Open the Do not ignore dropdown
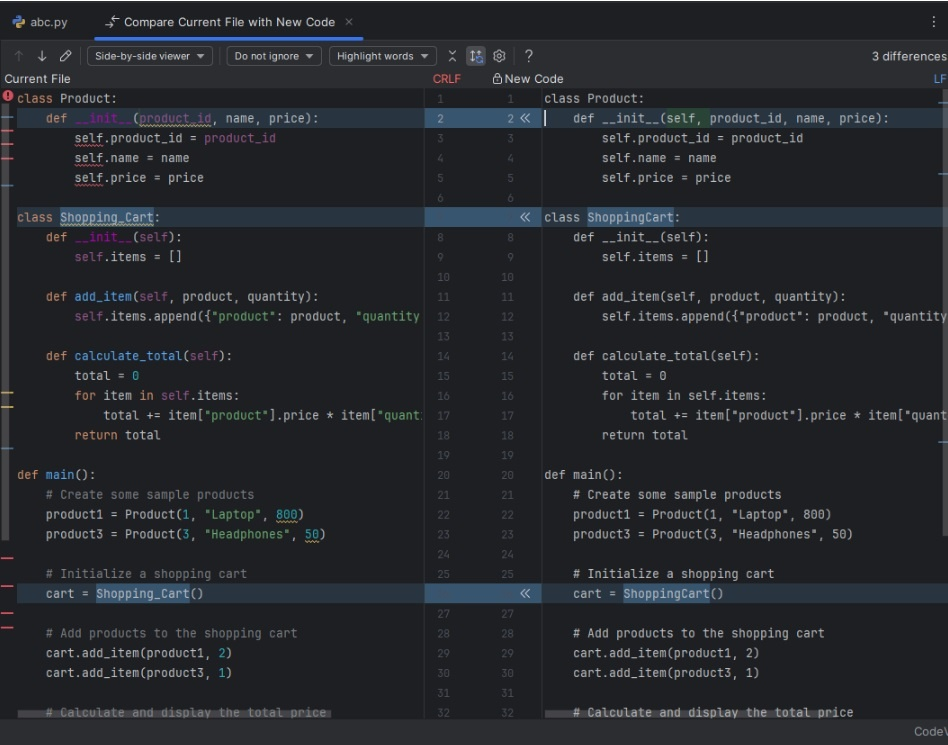Screen dimensions: 948x745 point(273,56)
